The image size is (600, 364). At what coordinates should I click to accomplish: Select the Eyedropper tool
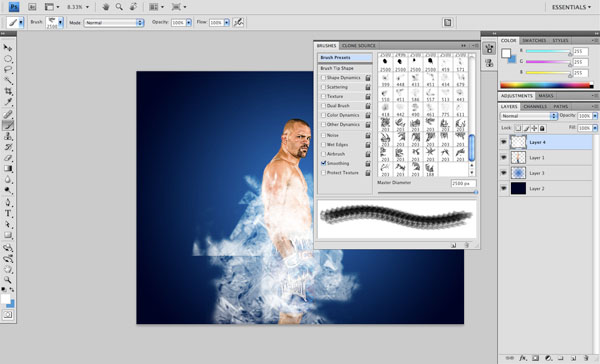click(x=8, y=102)
